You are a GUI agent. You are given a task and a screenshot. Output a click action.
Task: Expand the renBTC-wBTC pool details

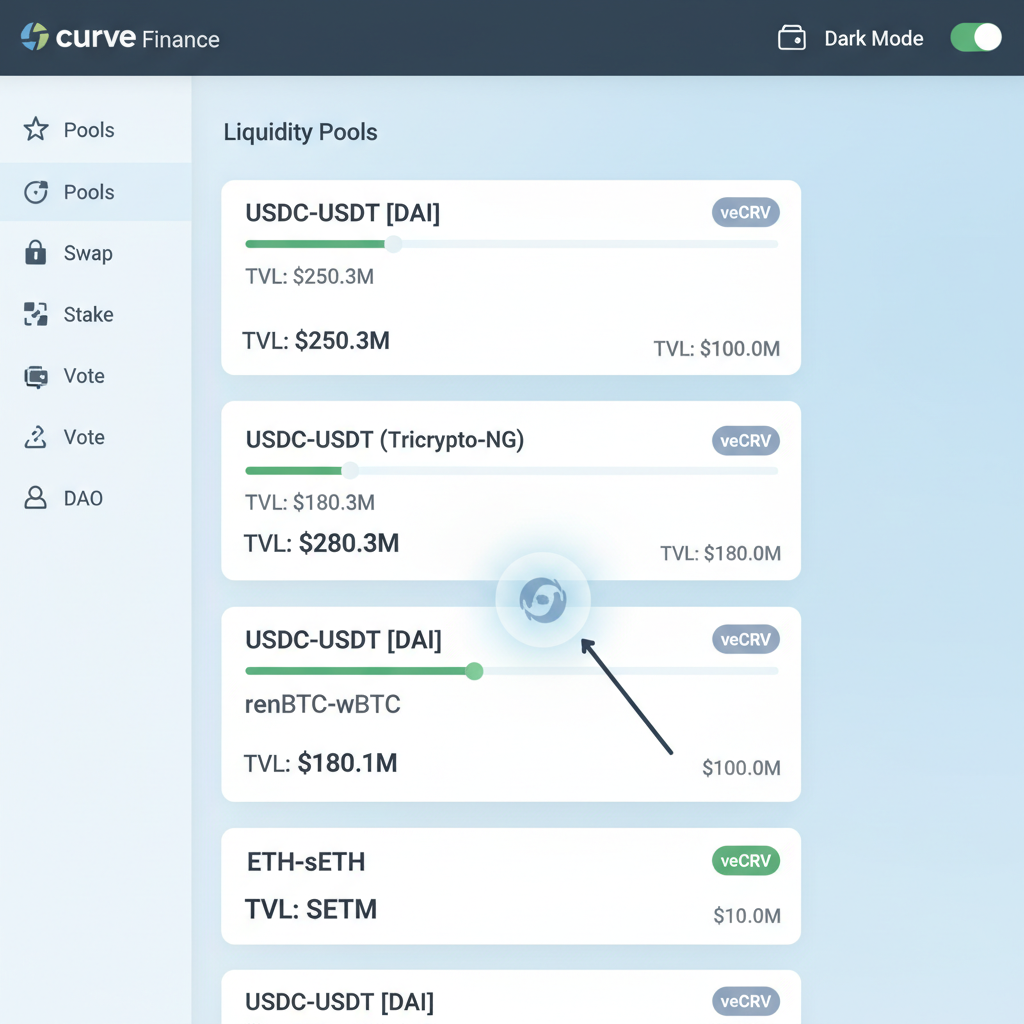pos(323,704)
